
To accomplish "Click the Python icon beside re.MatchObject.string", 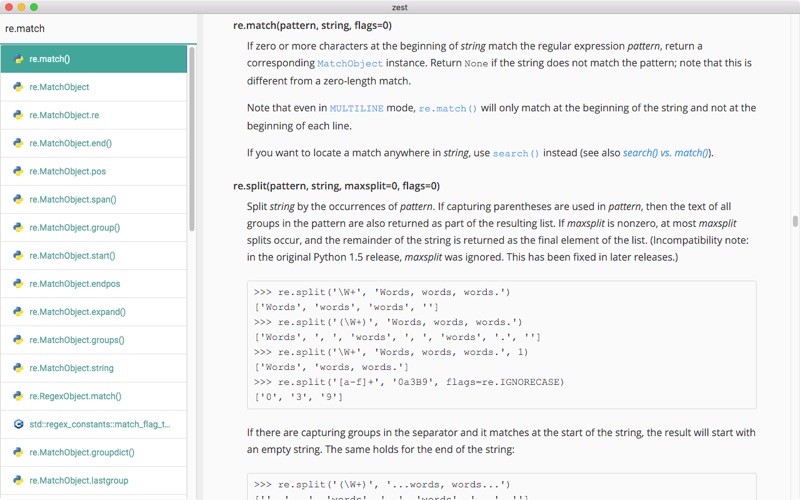I will click(x=18, y=368).
